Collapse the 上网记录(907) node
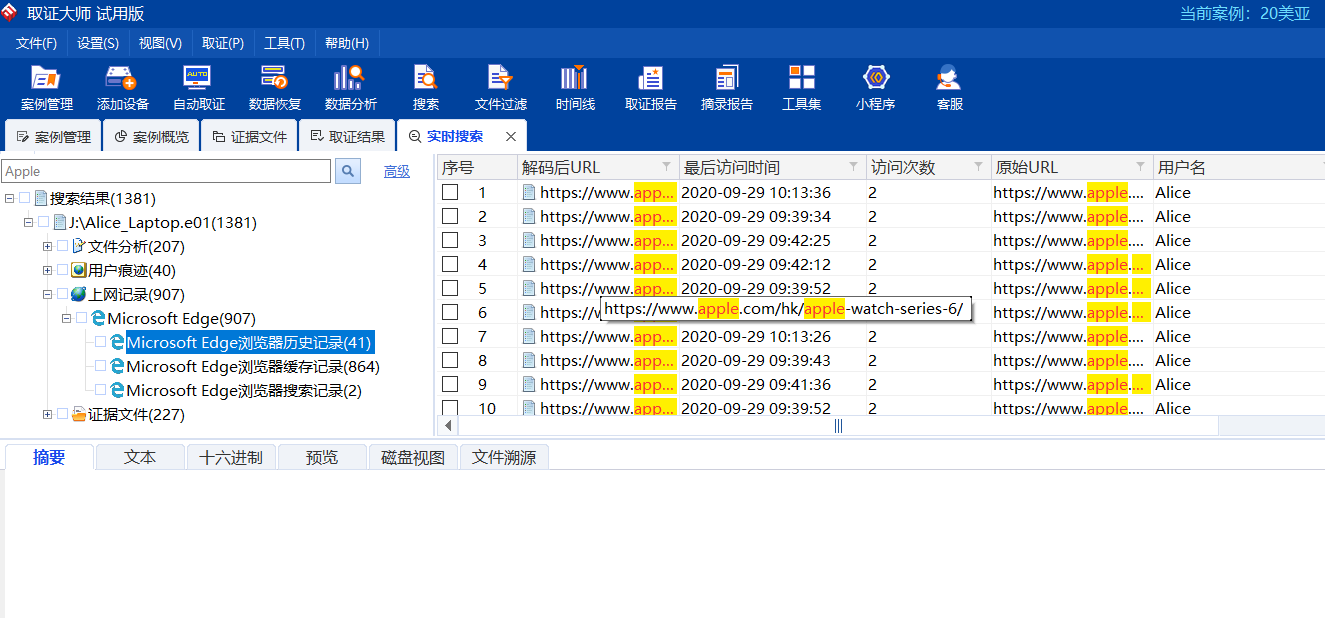 pyautogui.click(x=47, y=294)
